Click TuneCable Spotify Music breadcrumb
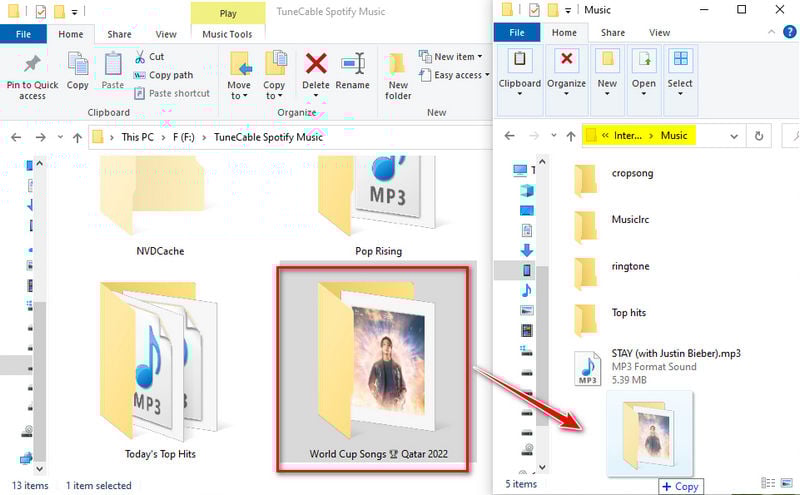The width and height of the screenshot is (800, 495). tap(268, 137)
